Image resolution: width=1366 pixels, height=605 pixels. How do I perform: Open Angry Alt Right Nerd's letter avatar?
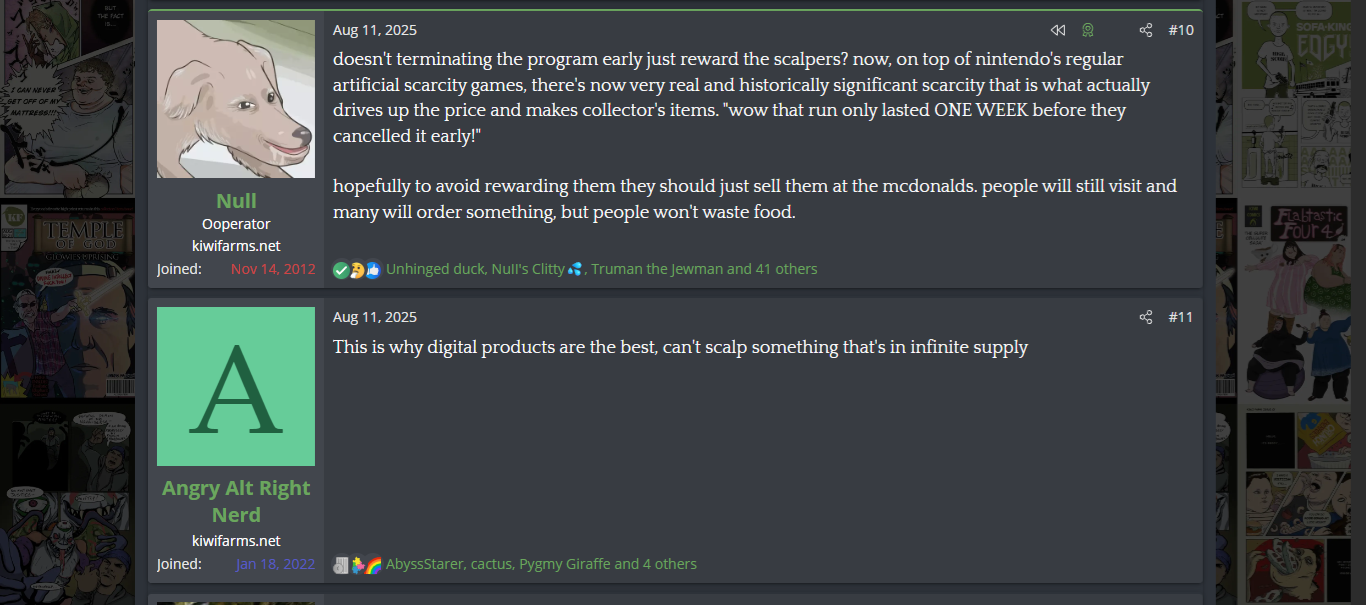236,386
